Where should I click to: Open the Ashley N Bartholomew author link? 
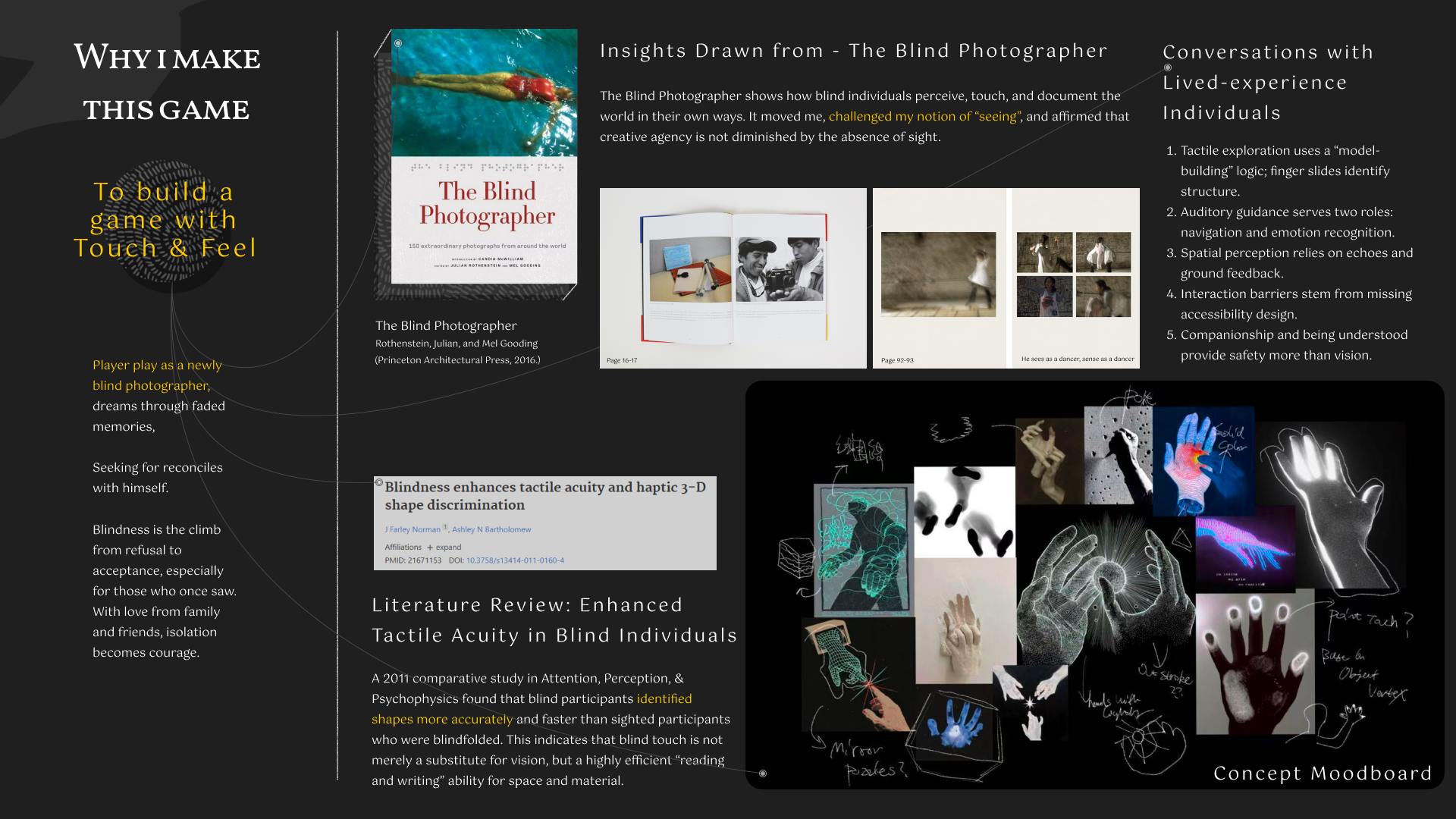tap(491, 529)
